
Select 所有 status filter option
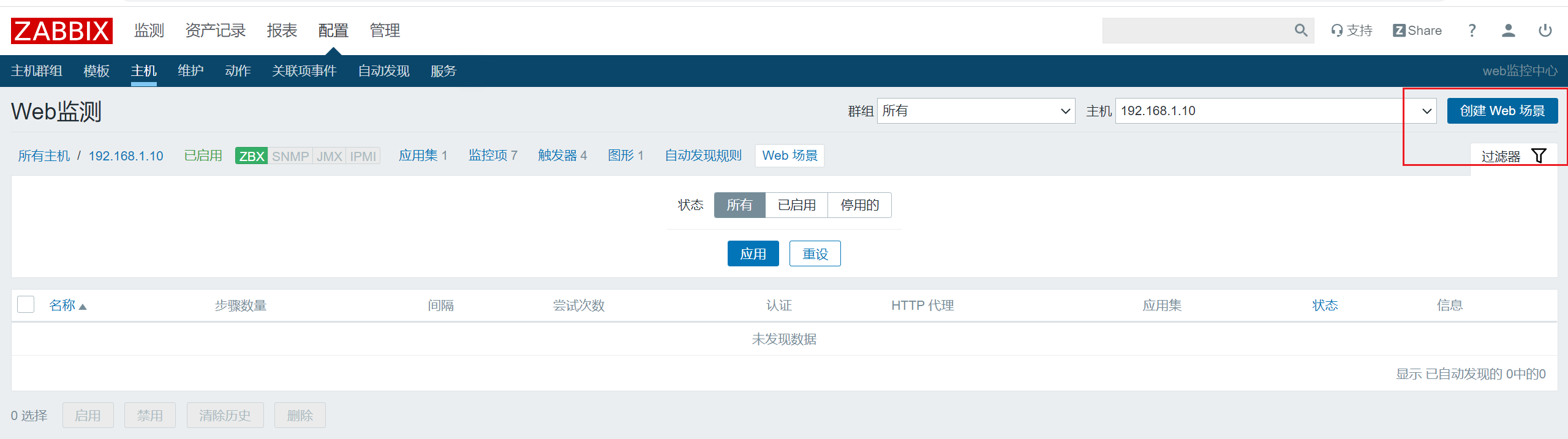click(740, 205)
